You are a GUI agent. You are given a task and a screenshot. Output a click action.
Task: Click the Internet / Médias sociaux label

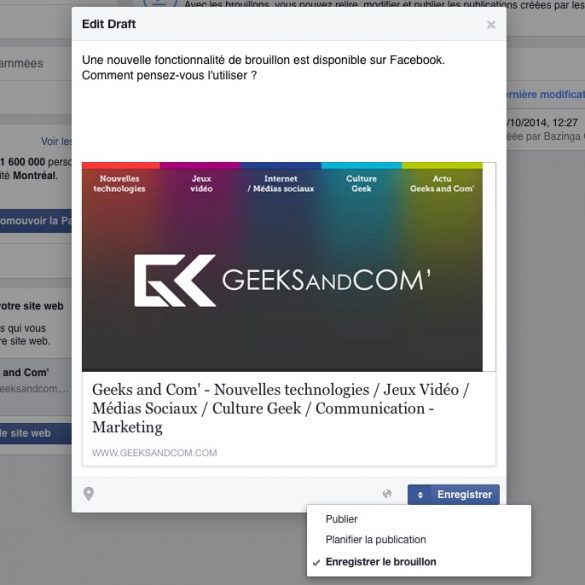coord(281,184)
